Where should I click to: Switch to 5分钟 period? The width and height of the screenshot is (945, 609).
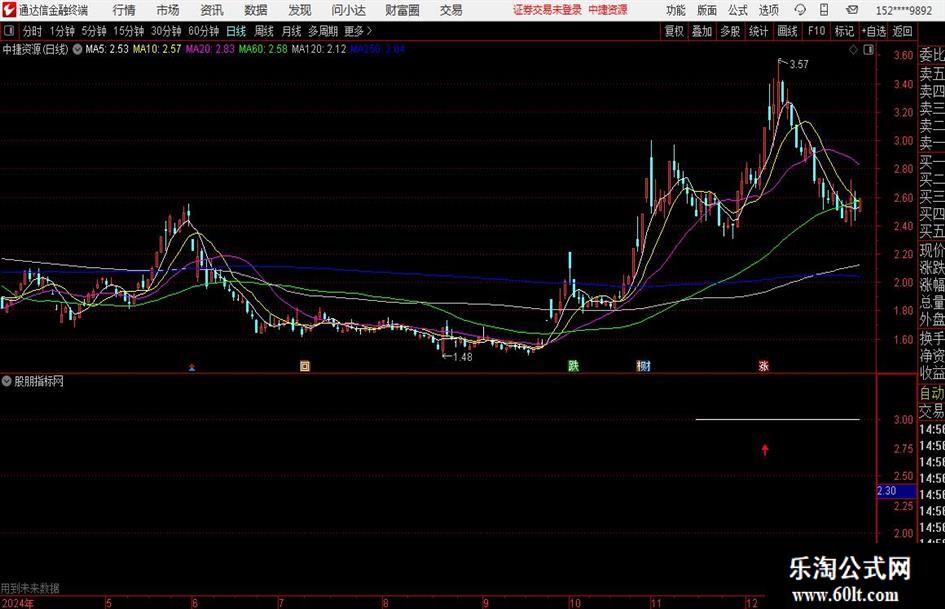[x=93, y=31]
